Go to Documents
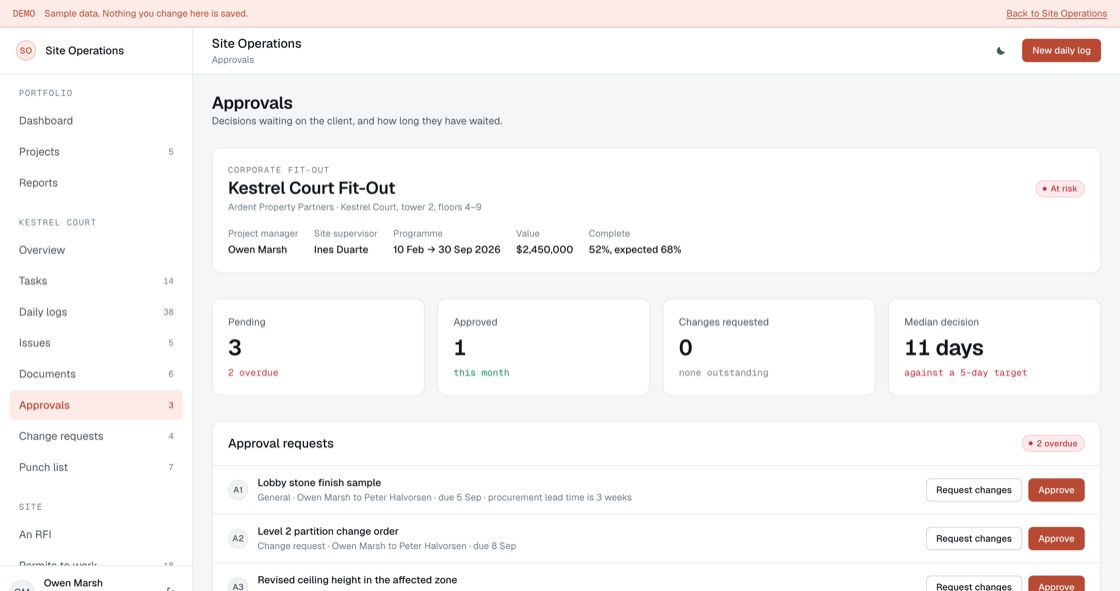This screenshot has width=1120, height=591. click(96, 374)
